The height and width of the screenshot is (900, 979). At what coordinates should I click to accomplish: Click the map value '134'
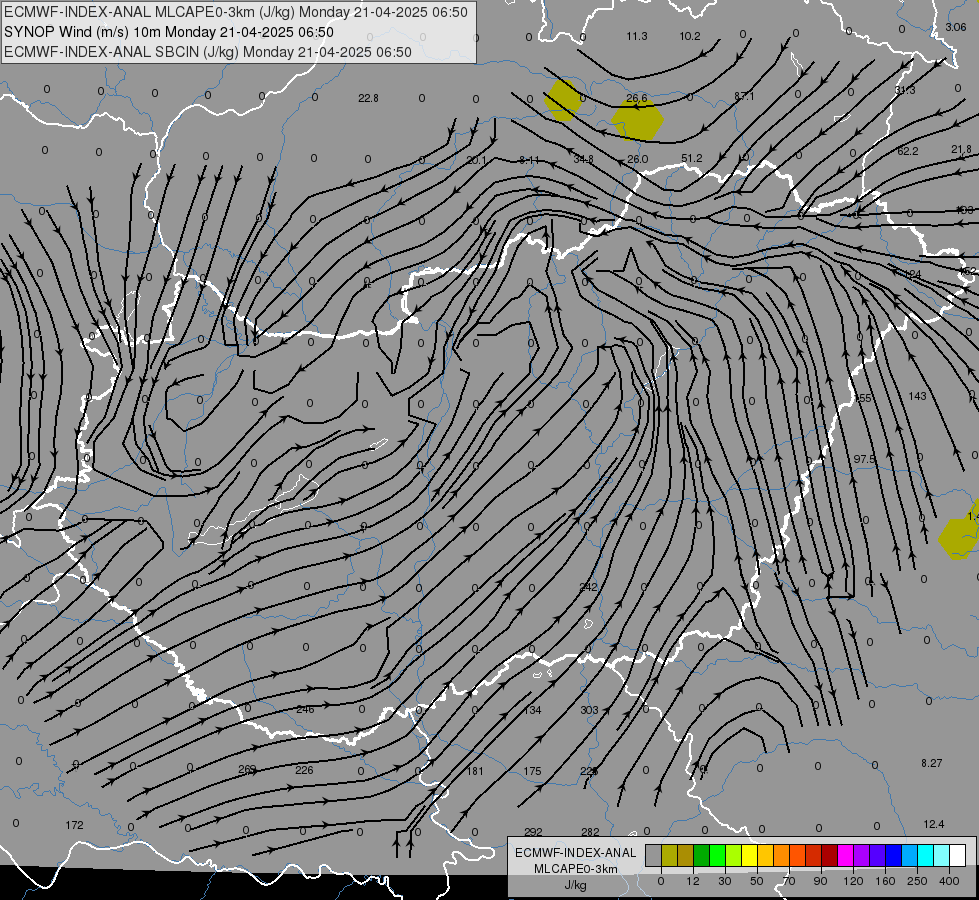533,710
